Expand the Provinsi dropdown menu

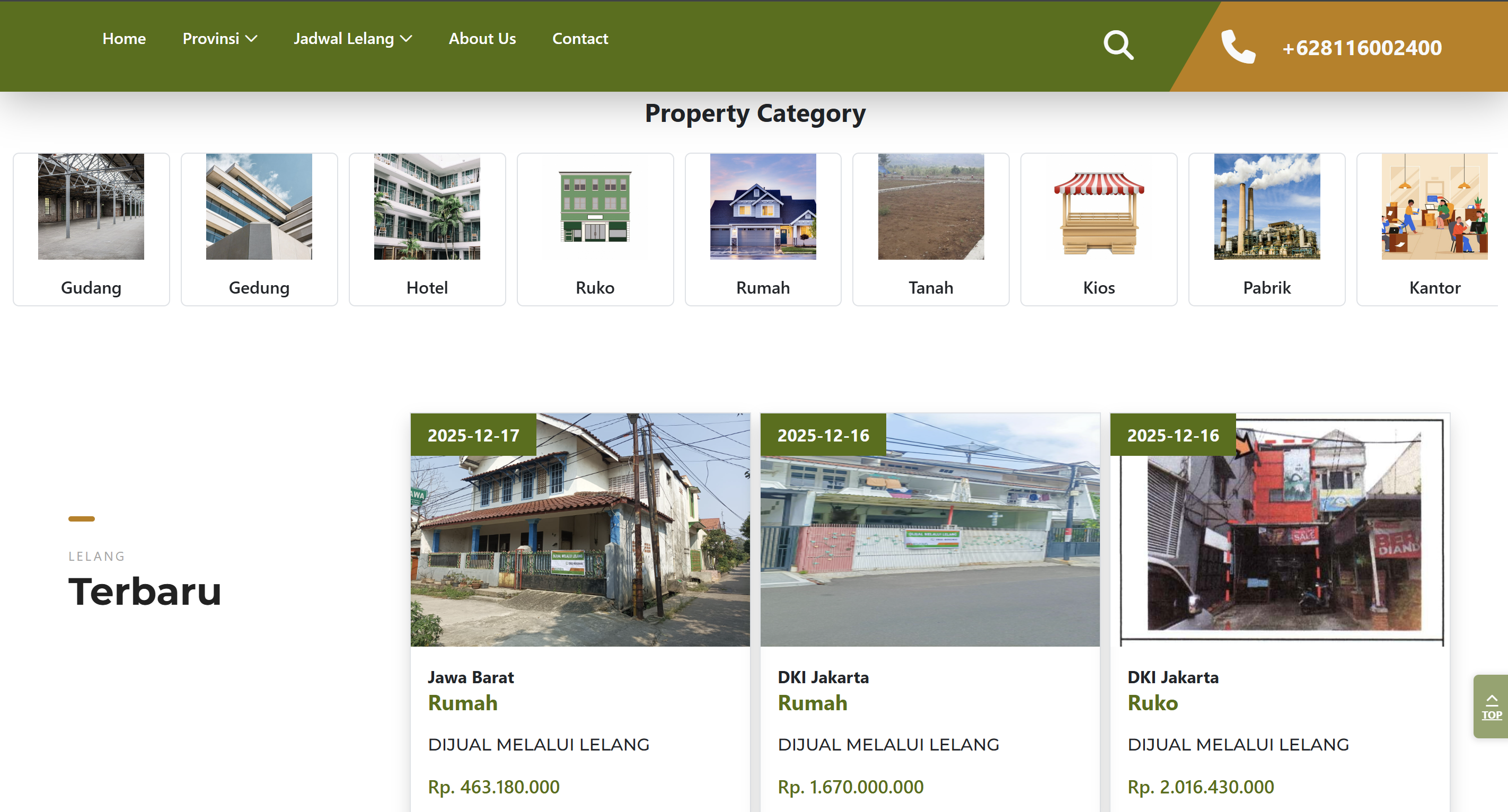point(219,39)
